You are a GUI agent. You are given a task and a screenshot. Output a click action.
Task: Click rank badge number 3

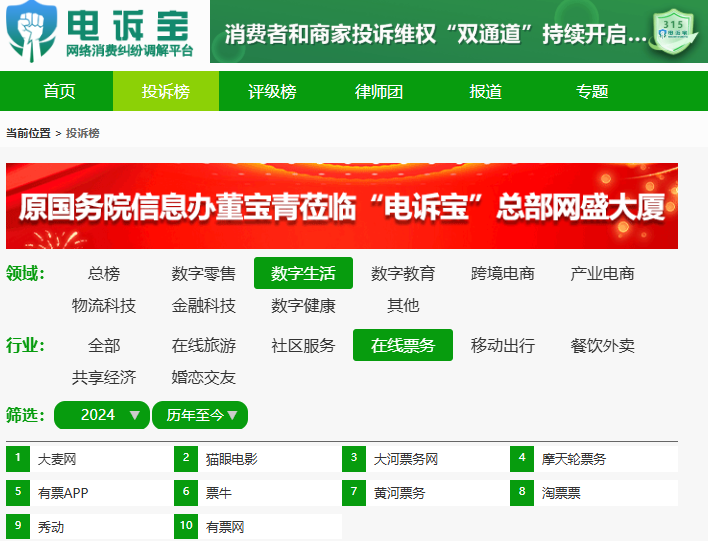coord(354,459)
